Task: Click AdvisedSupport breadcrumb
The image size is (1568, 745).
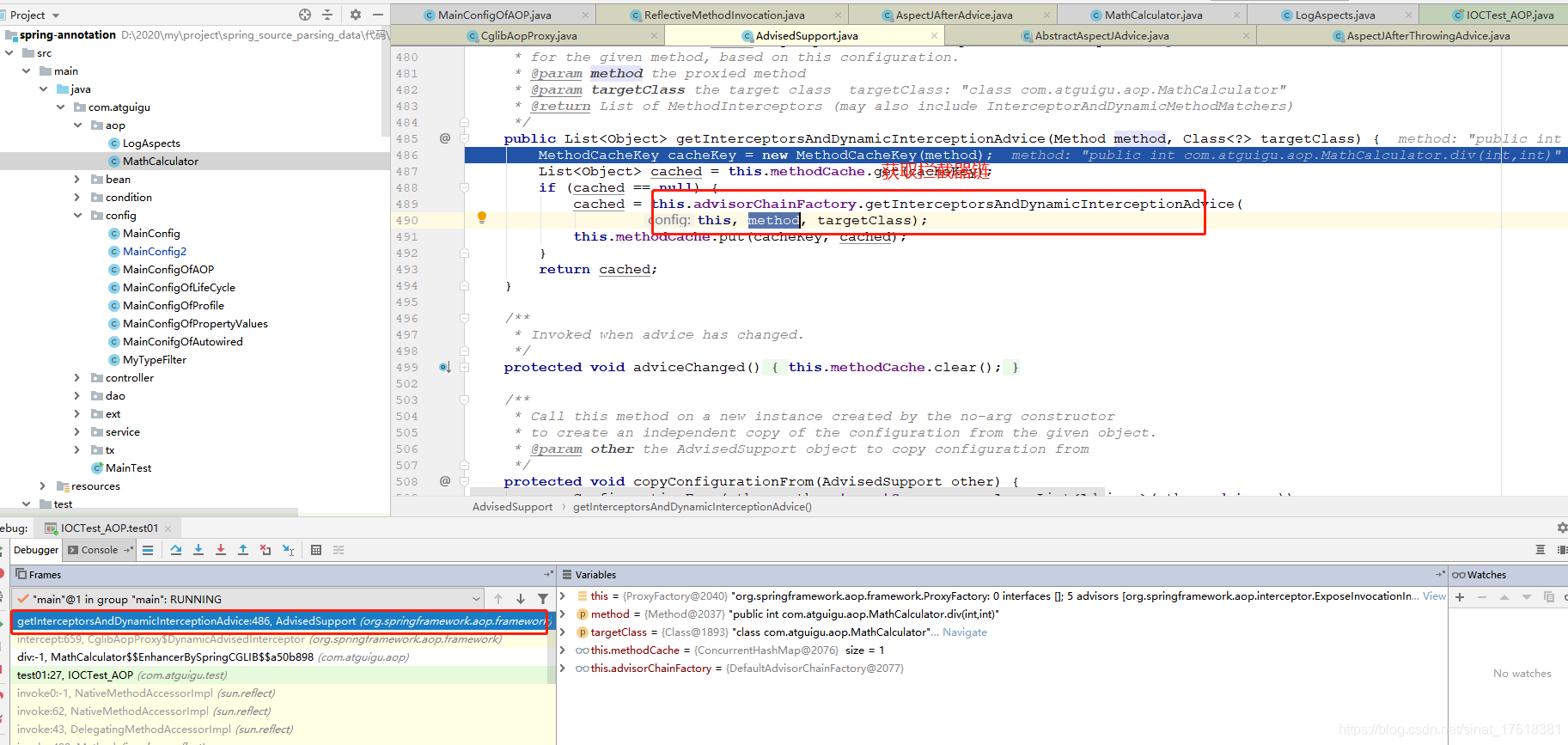Action: click(x=512, y=507)
